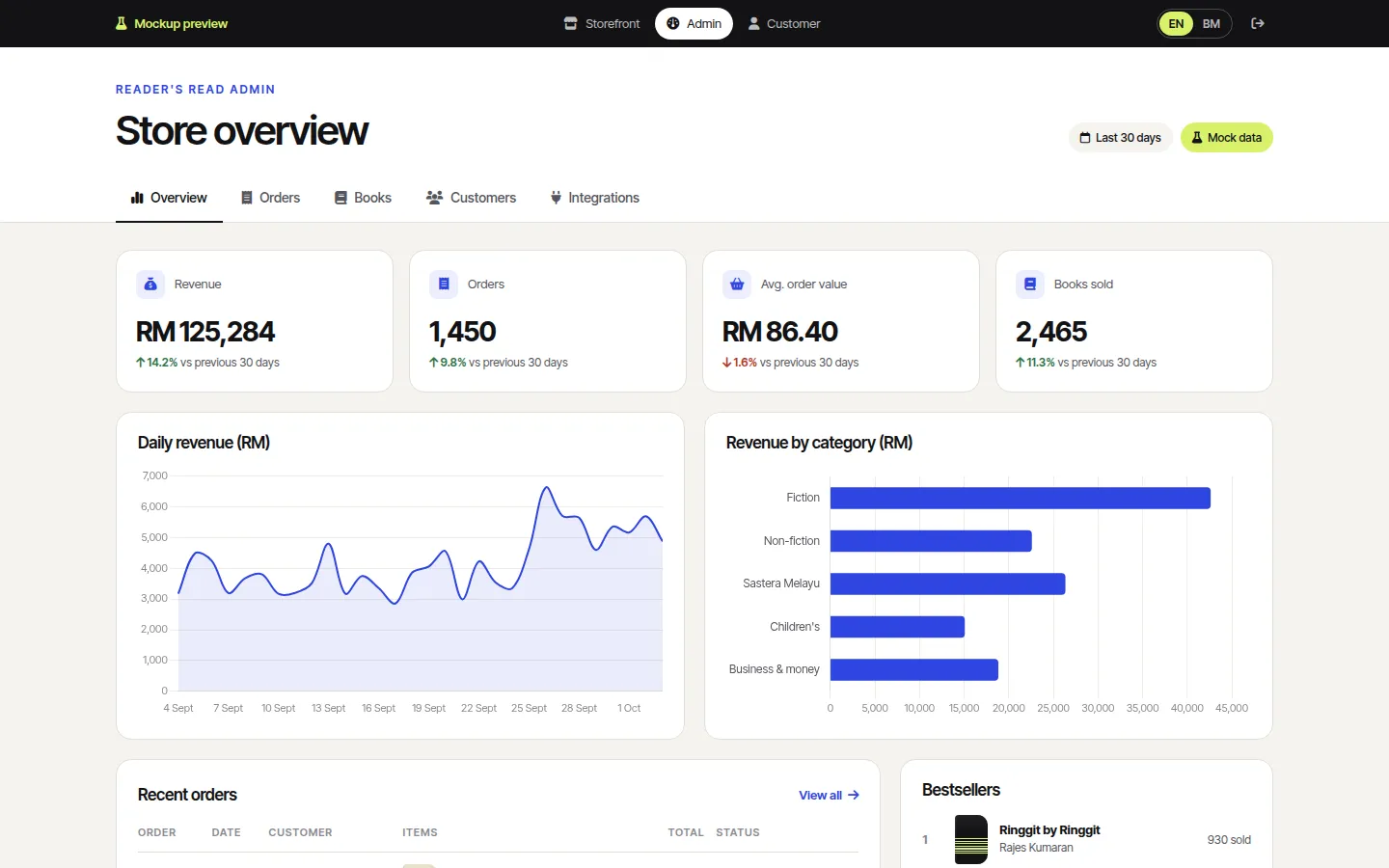Image resolution: width=1389 pixels, height=868 pixels.
Task: Click the STATUS column header
Action: (738, 832)
